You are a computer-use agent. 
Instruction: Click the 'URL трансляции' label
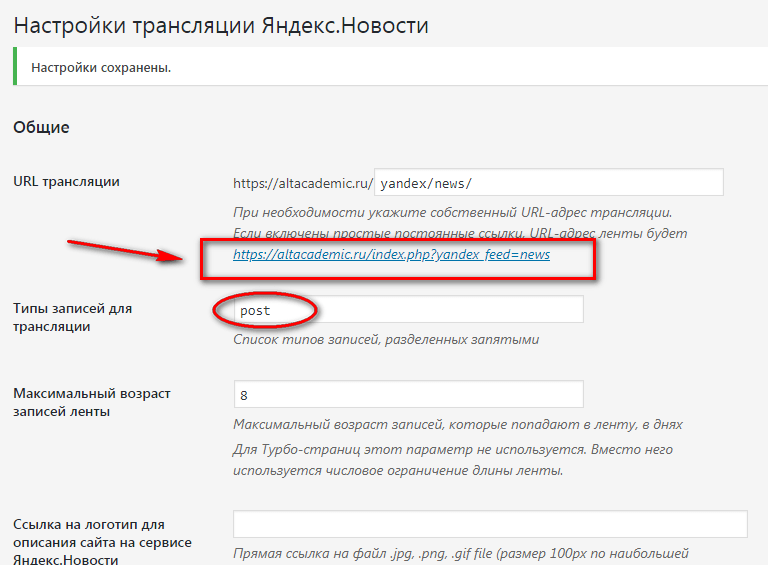66,182
